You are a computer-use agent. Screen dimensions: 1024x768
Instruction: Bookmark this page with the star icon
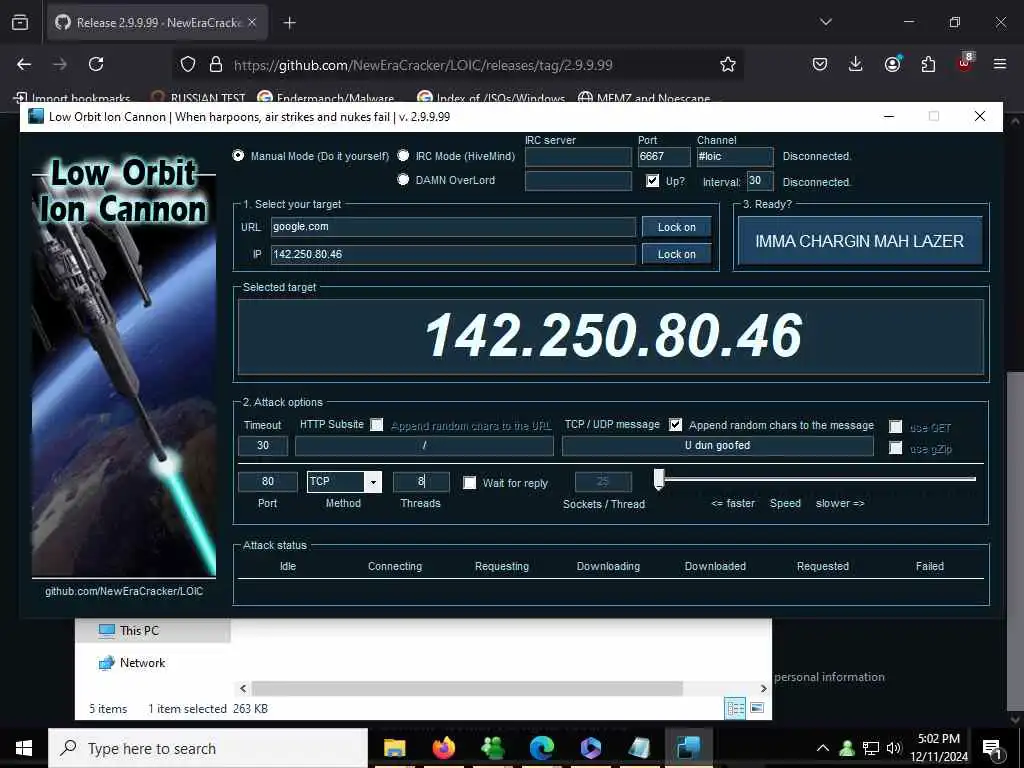tap(728, 64)
